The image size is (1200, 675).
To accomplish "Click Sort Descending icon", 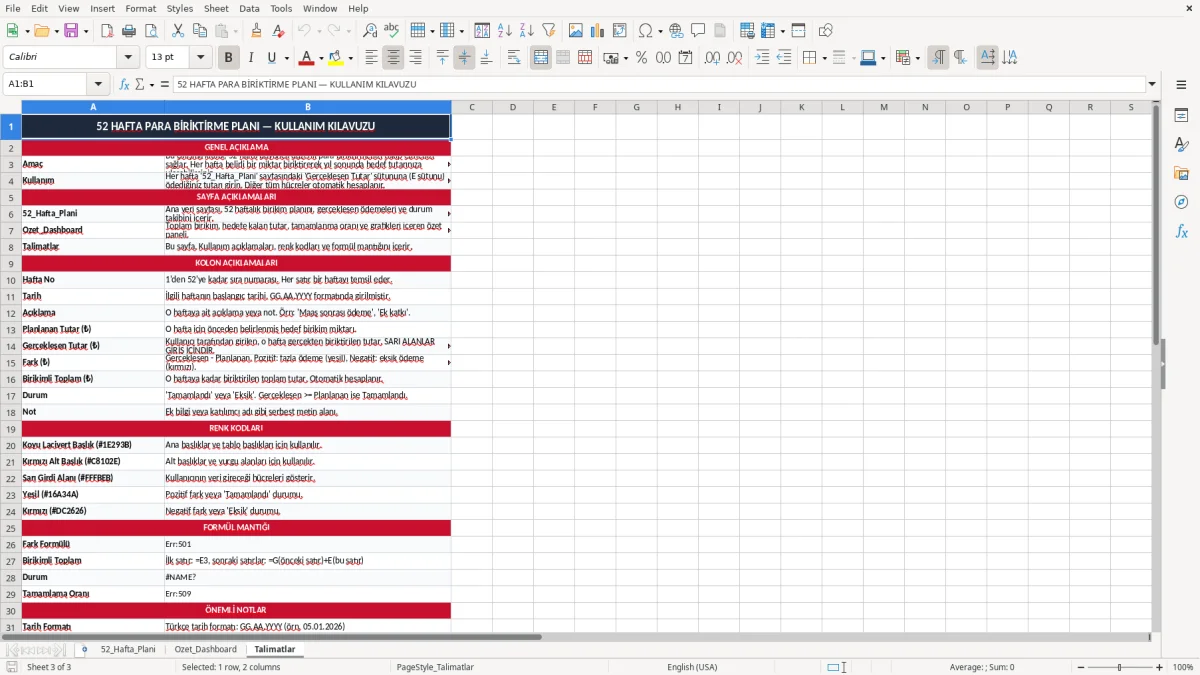I will click(x=526, y=31).
